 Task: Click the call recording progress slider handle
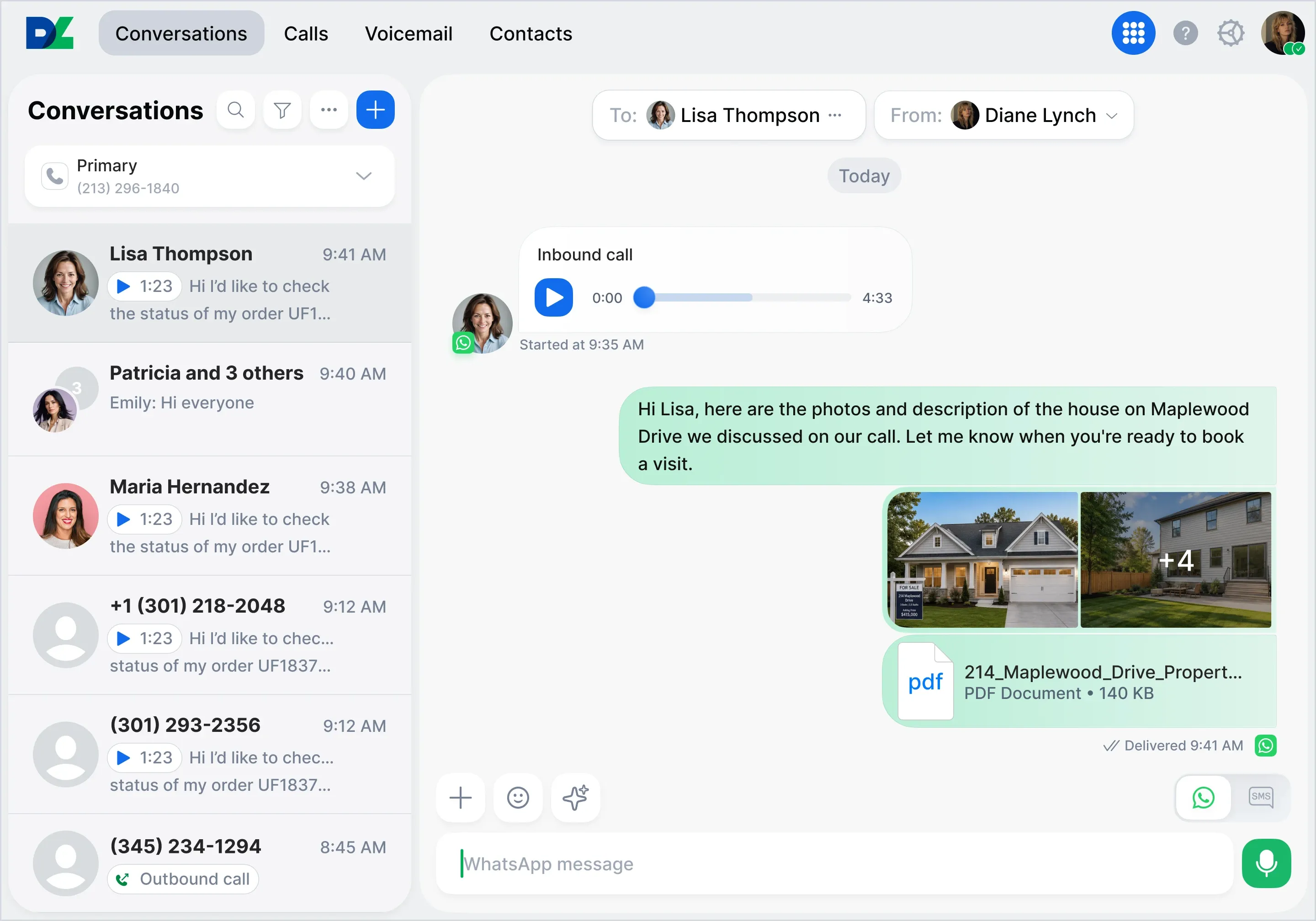coord(644,297)
